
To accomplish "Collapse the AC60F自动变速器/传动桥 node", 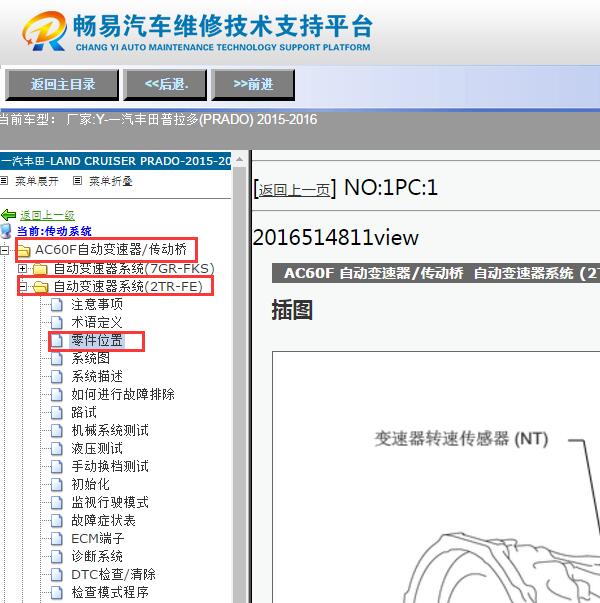I will coord(4,251).
